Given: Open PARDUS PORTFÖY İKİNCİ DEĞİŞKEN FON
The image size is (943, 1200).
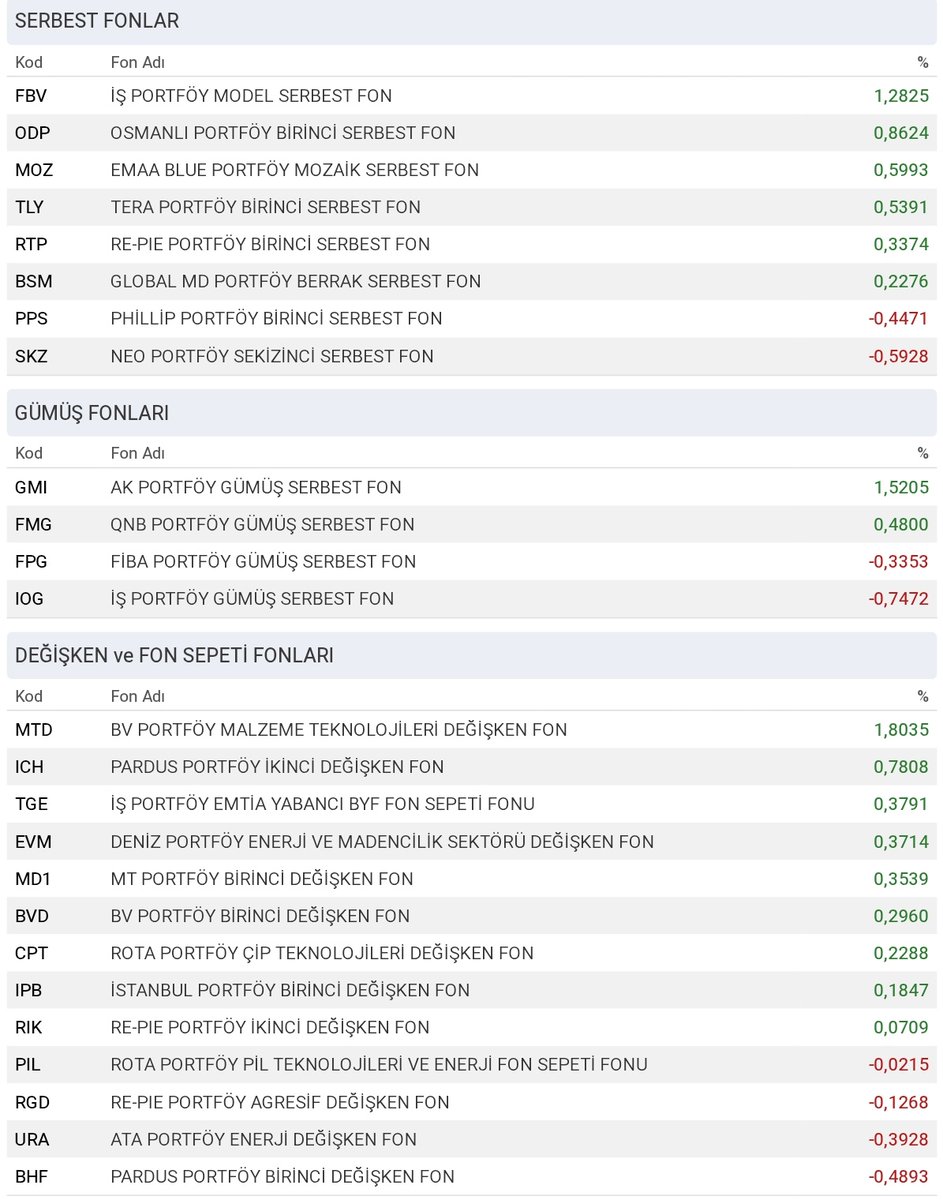Looking at the screenshot, I should click(277, 767).
